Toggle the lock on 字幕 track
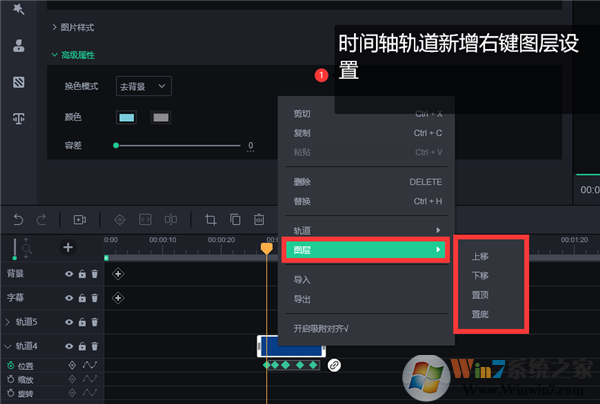600x404 pixels. [x=82, y=298]
